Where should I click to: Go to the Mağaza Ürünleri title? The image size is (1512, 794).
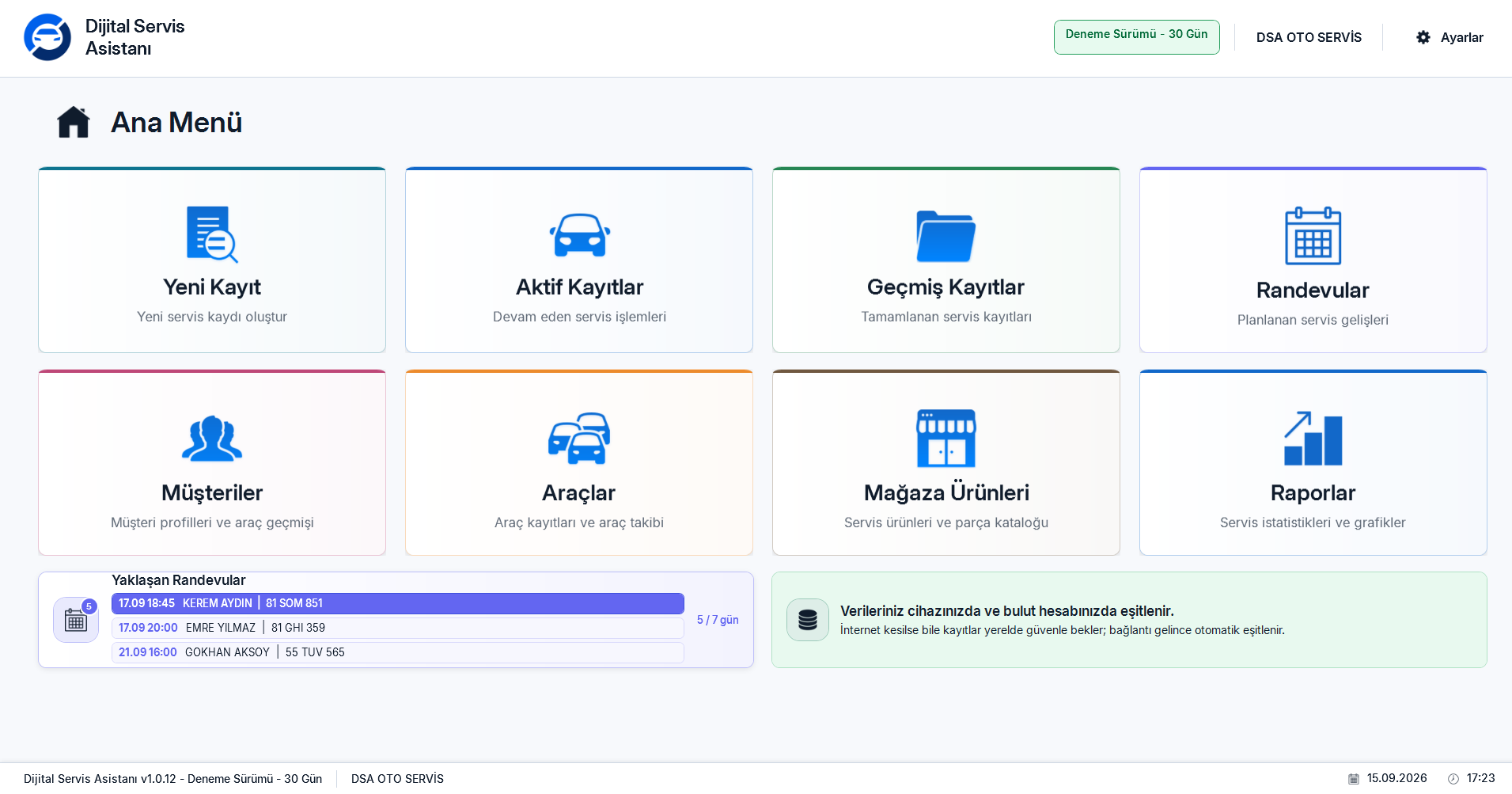click(x=946, y=492)
